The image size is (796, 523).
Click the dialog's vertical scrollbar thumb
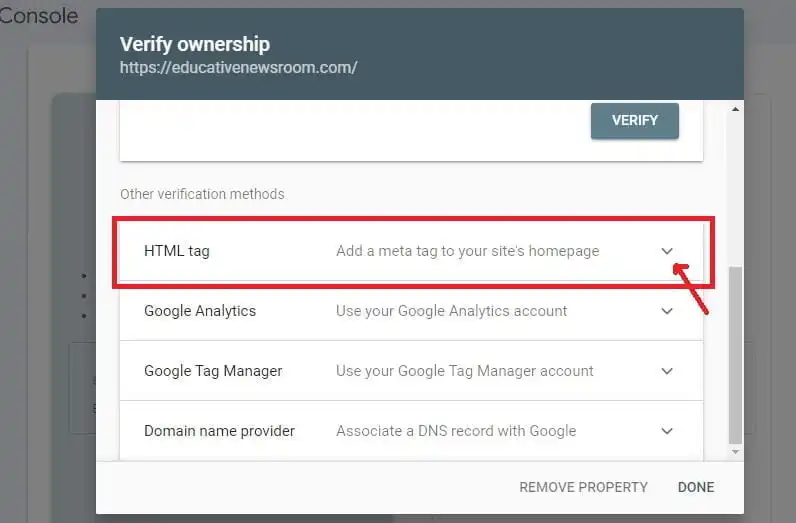(736, 355)
